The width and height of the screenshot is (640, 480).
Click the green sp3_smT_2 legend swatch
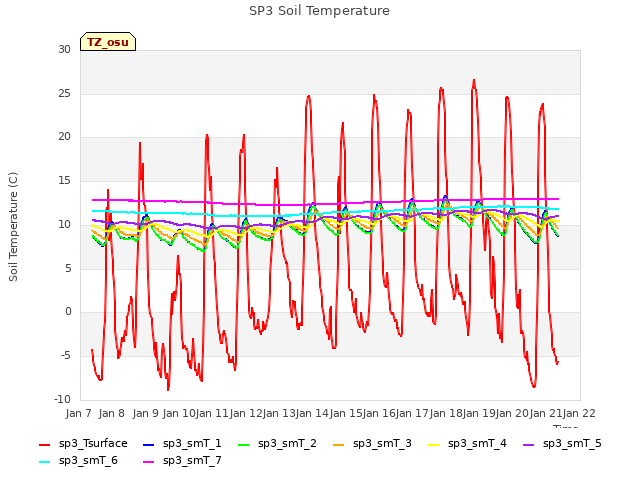coord(244,444)
